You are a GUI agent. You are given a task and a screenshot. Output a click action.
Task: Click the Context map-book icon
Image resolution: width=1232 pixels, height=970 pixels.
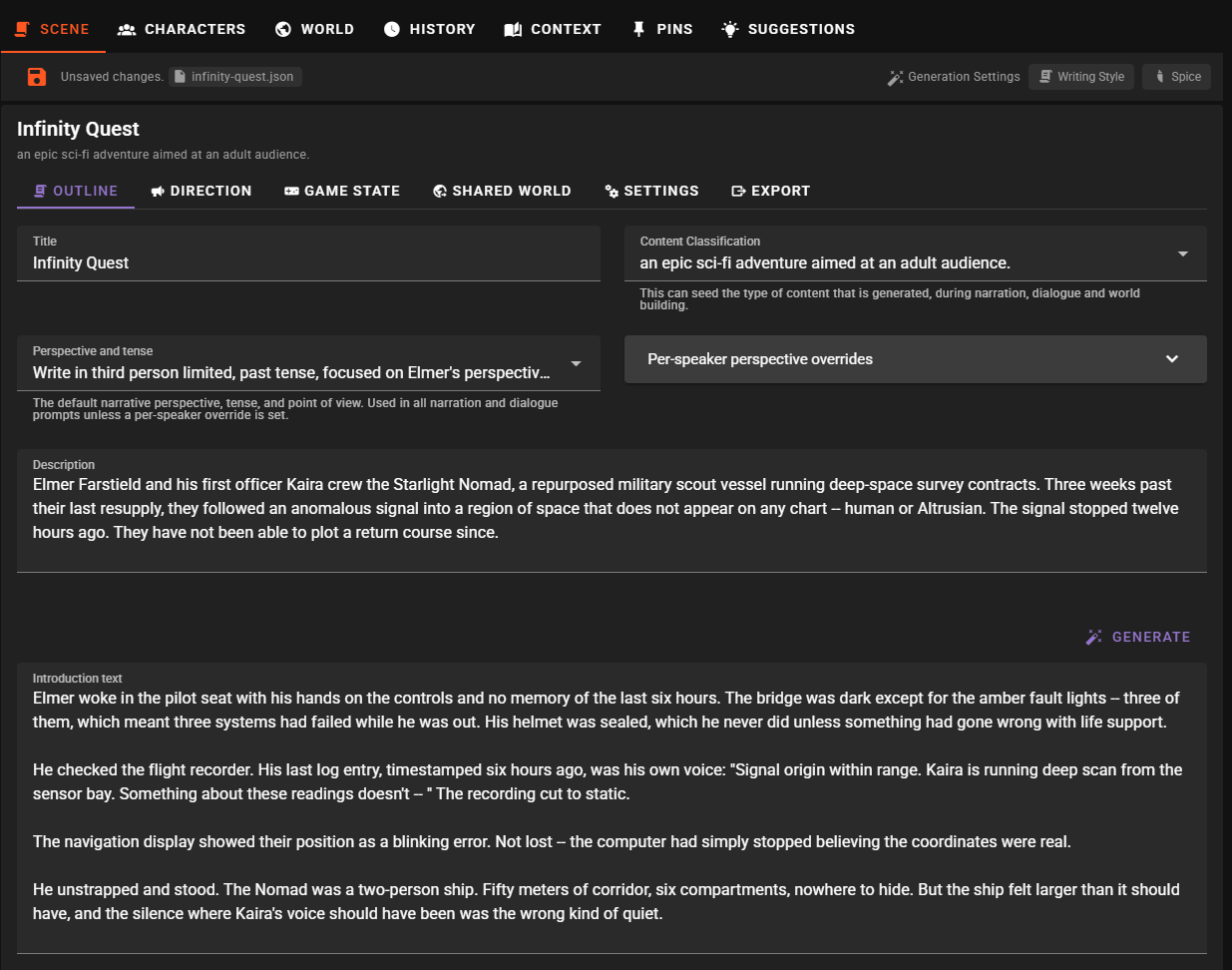click(x=513, y=29)
